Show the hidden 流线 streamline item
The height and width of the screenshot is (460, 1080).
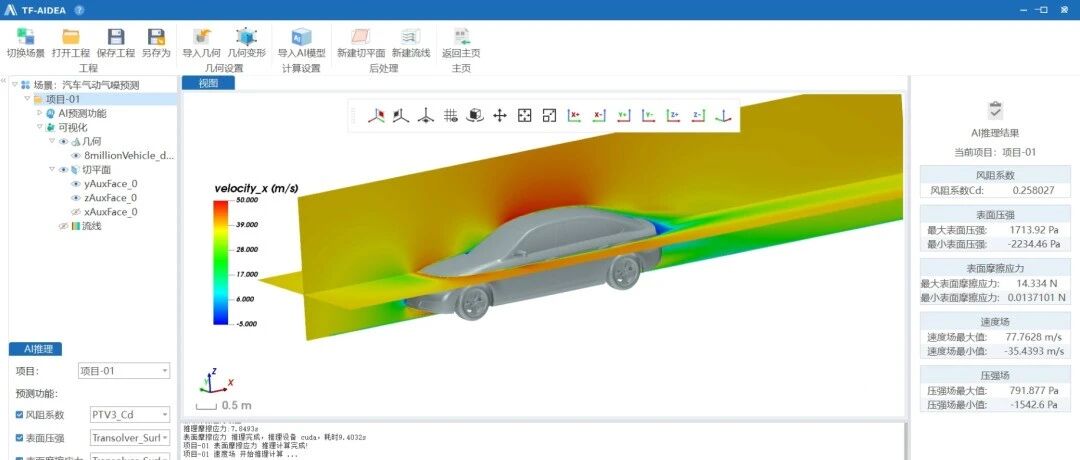(x=63, y=226)
